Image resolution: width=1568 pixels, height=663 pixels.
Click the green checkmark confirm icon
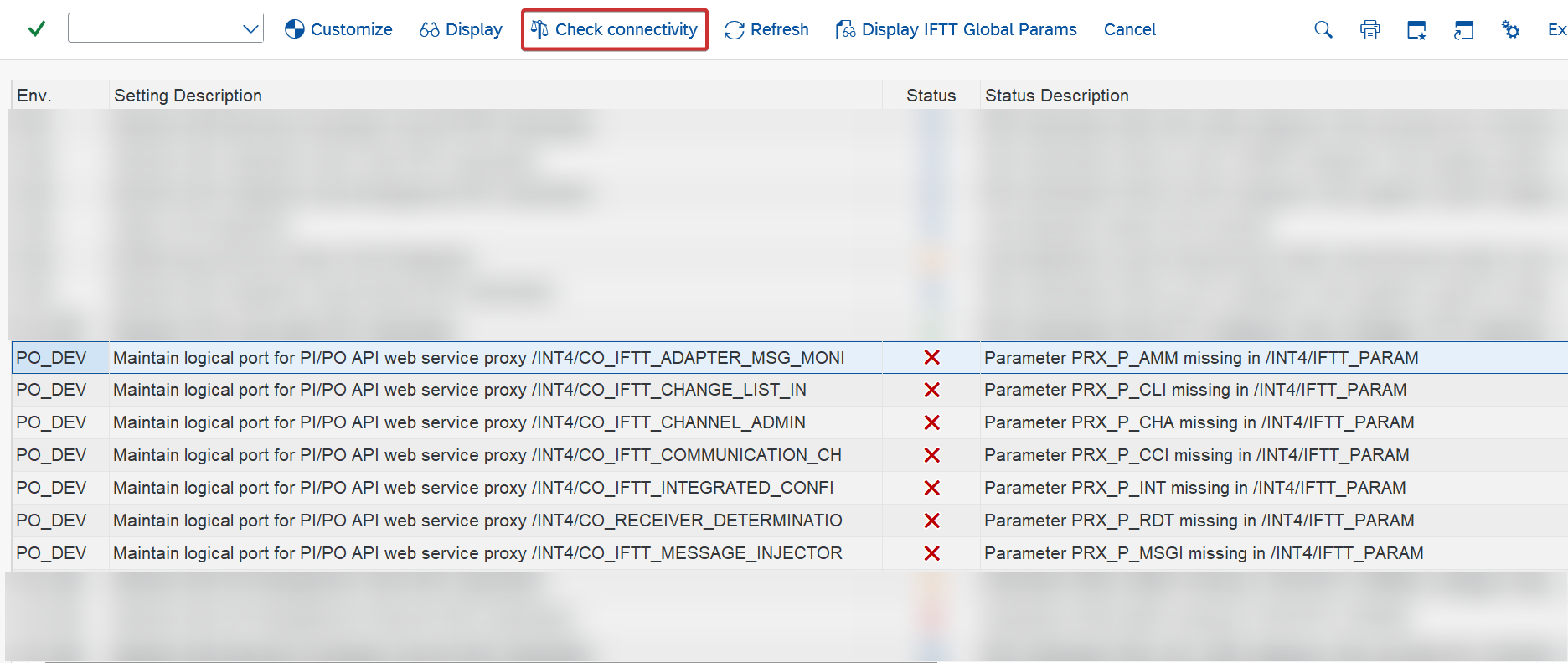pos(36,29)
